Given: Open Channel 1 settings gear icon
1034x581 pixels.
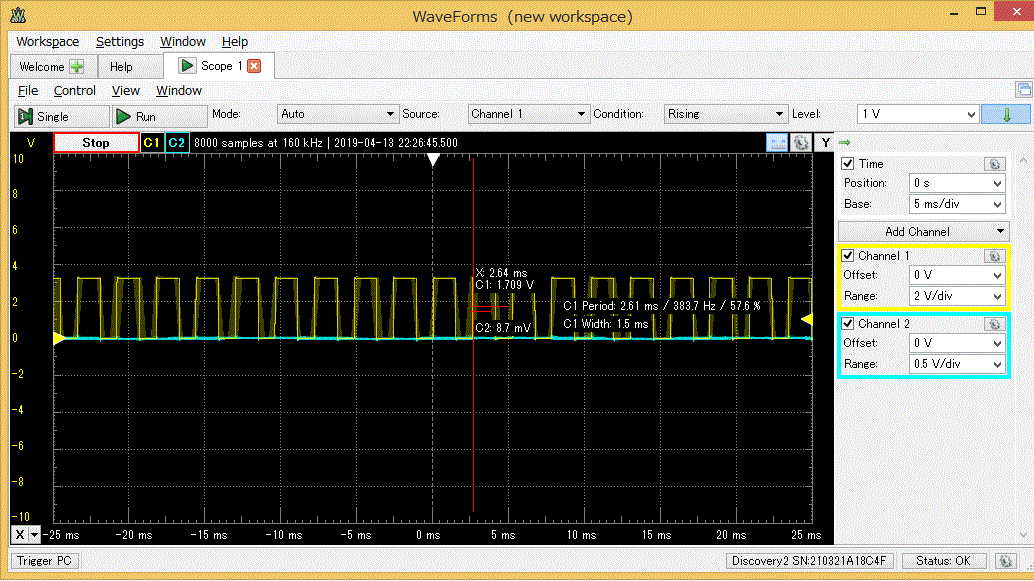Looking at the screenshot, I should [993, 256].
